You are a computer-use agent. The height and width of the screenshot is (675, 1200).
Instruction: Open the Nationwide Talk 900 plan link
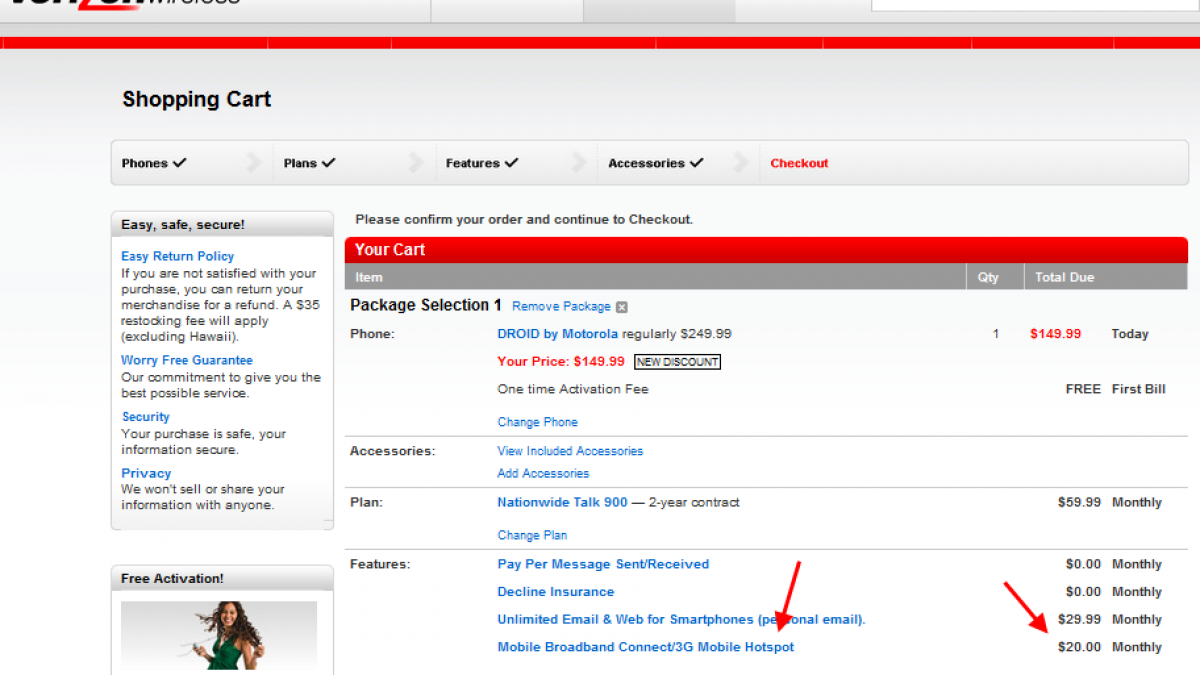tap(562, 502)
